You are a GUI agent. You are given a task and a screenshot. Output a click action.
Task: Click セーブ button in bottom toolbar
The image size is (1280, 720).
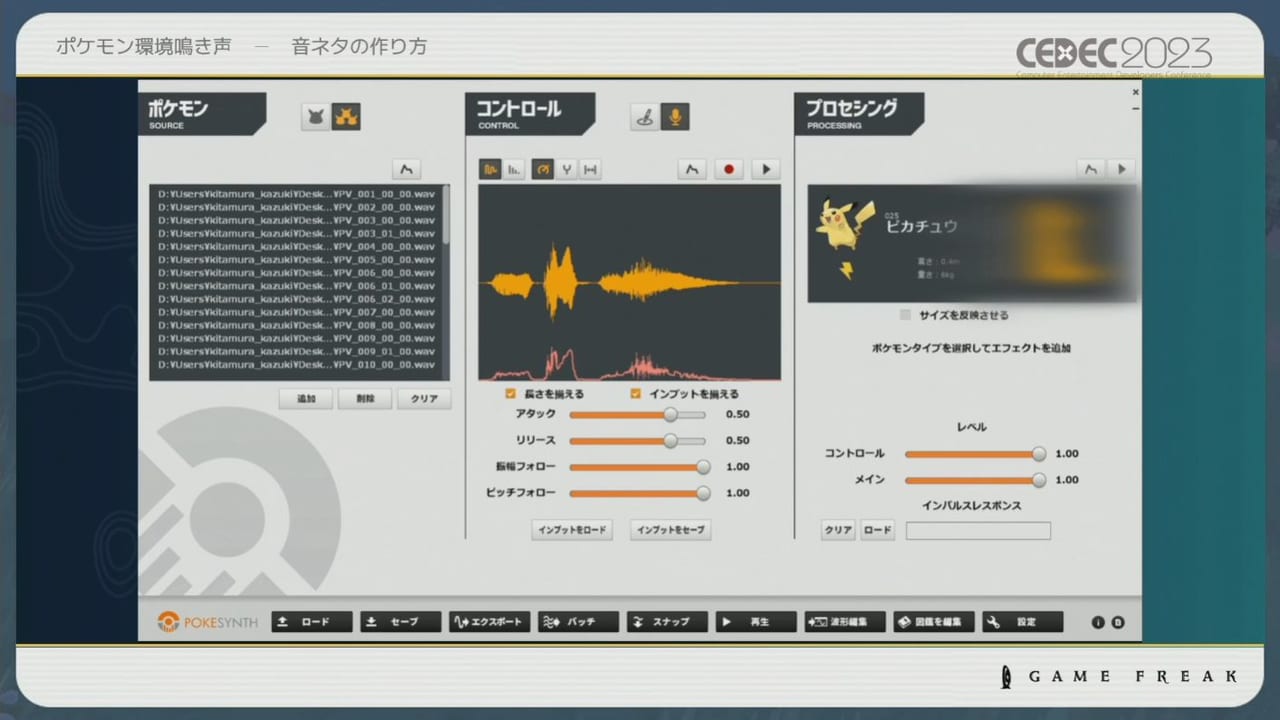click(x=401, y=622)
